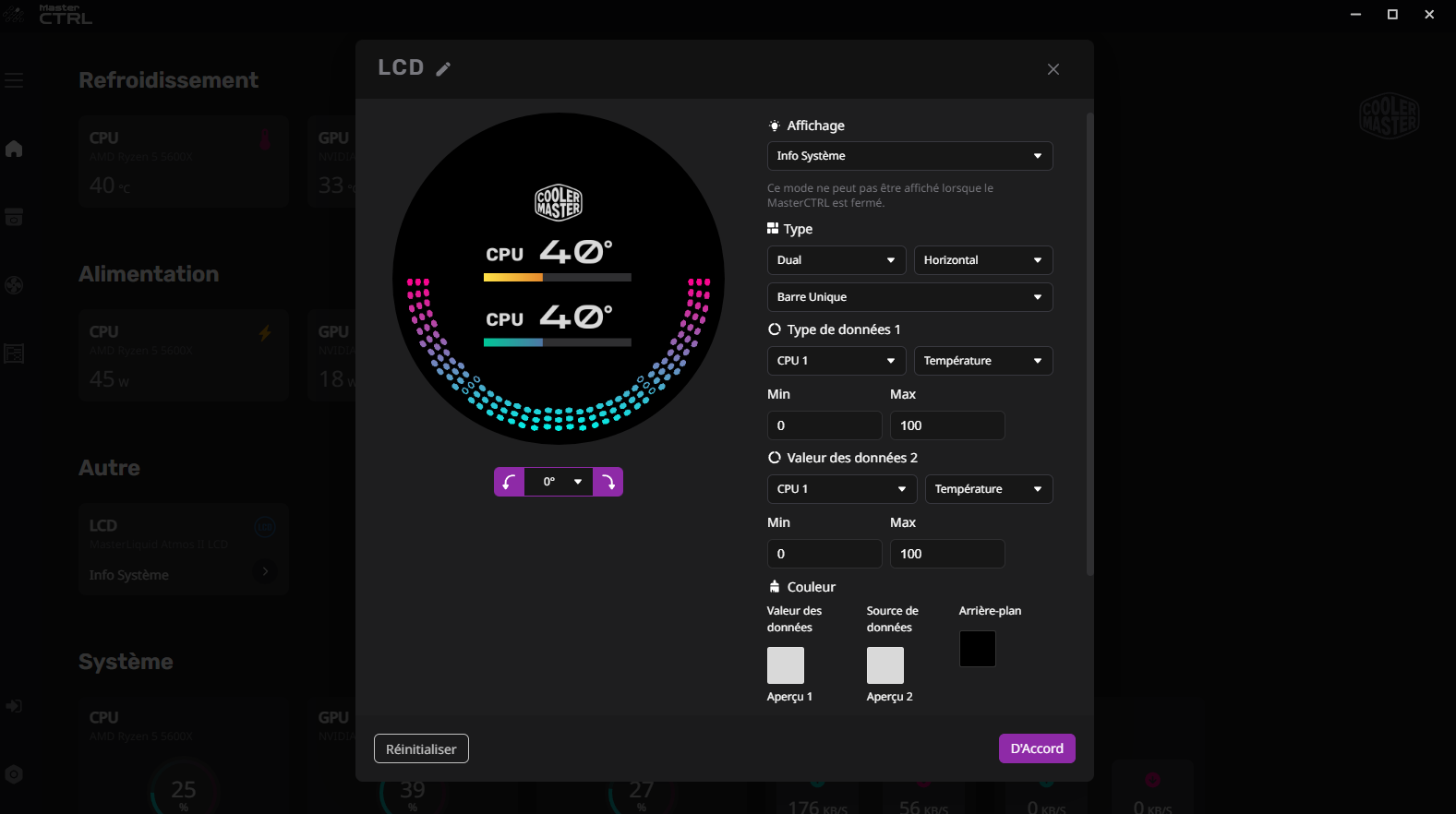This screenshot has height=814, width=1456.
Task: Rotate LCD preview clockwise
Action: [608, 482]
